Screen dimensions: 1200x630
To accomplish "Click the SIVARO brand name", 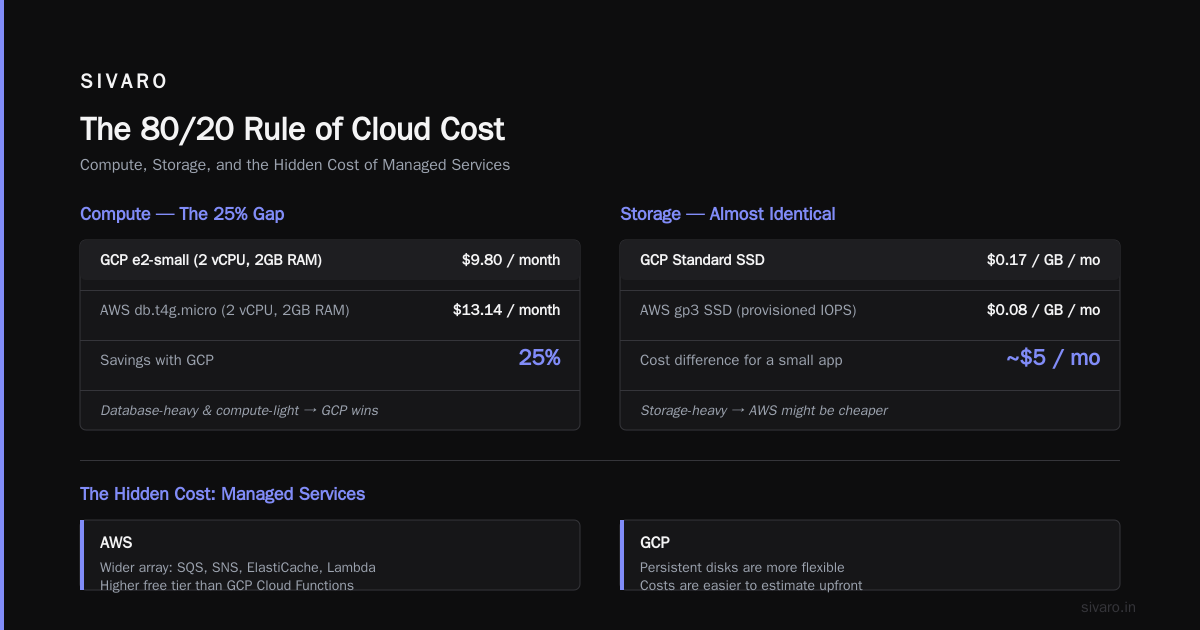I will coord(124,82).
